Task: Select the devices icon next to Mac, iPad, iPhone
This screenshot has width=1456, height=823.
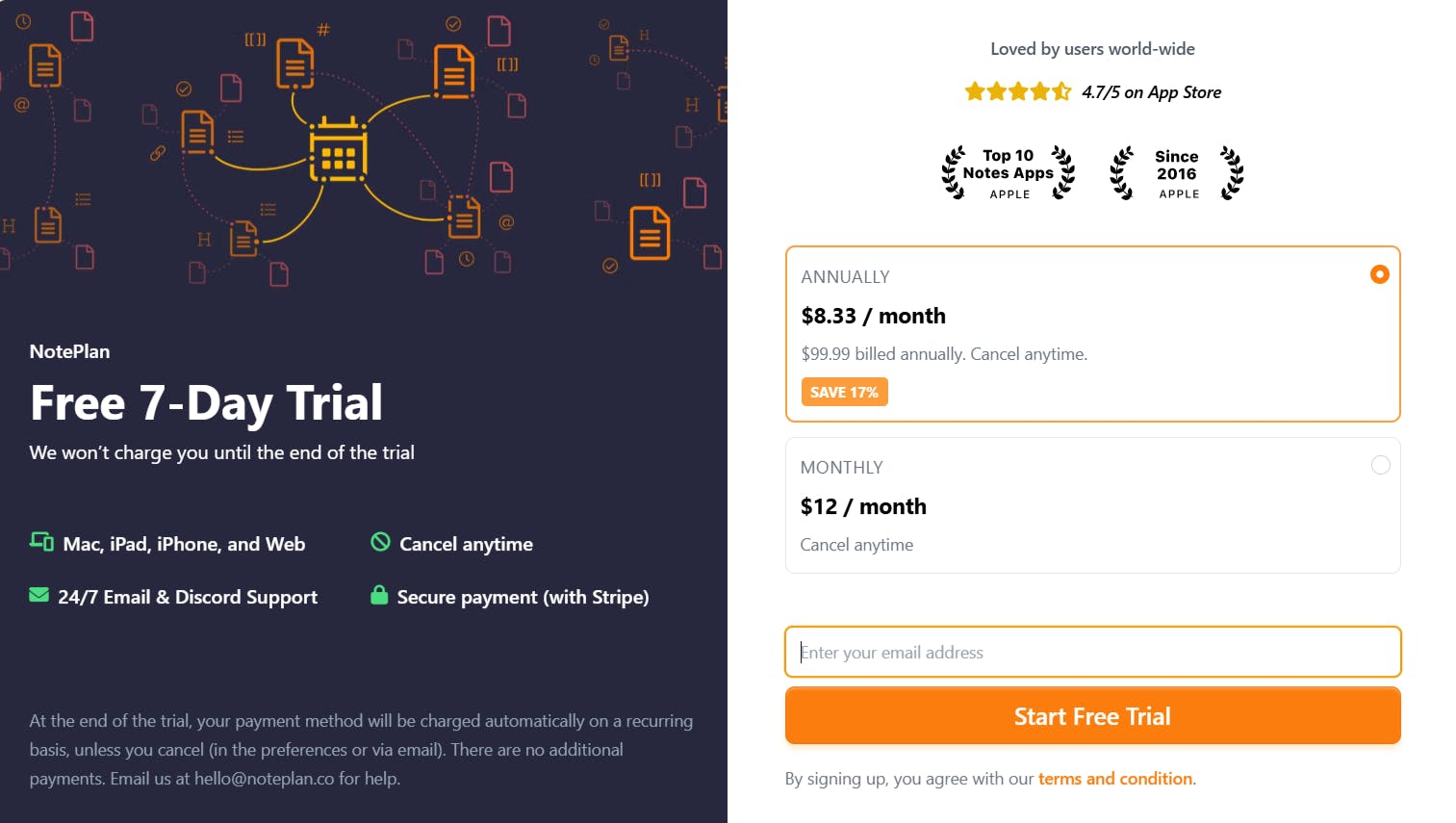Action: [40, 541]
